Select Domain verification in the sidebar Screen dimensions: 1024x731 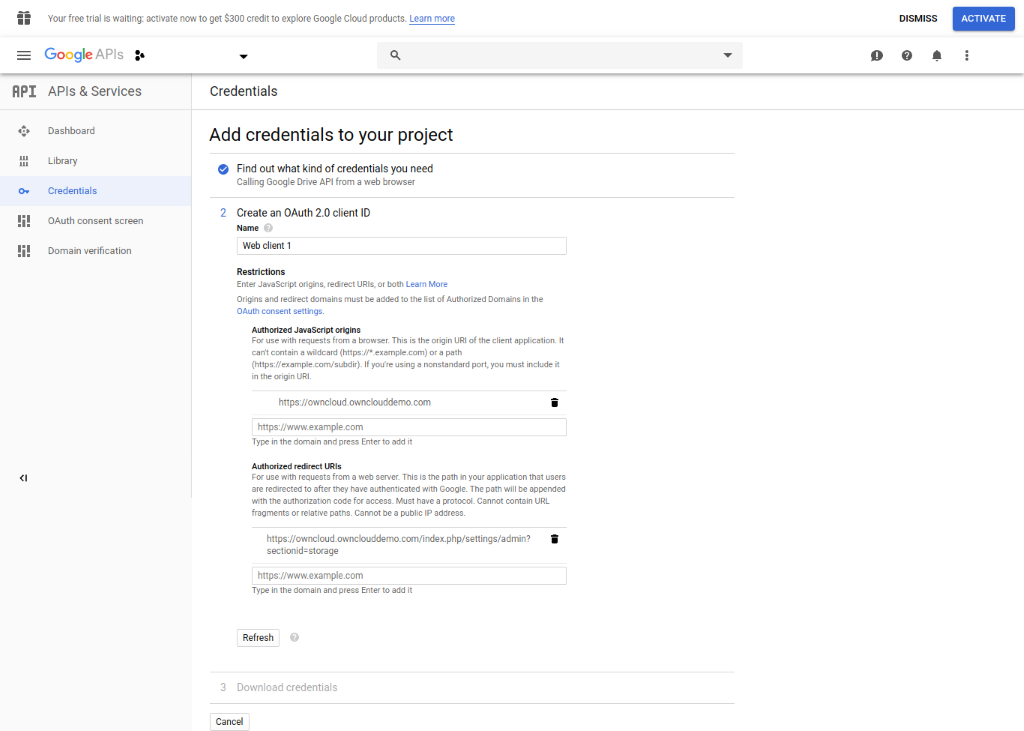[x=89, y=251]
